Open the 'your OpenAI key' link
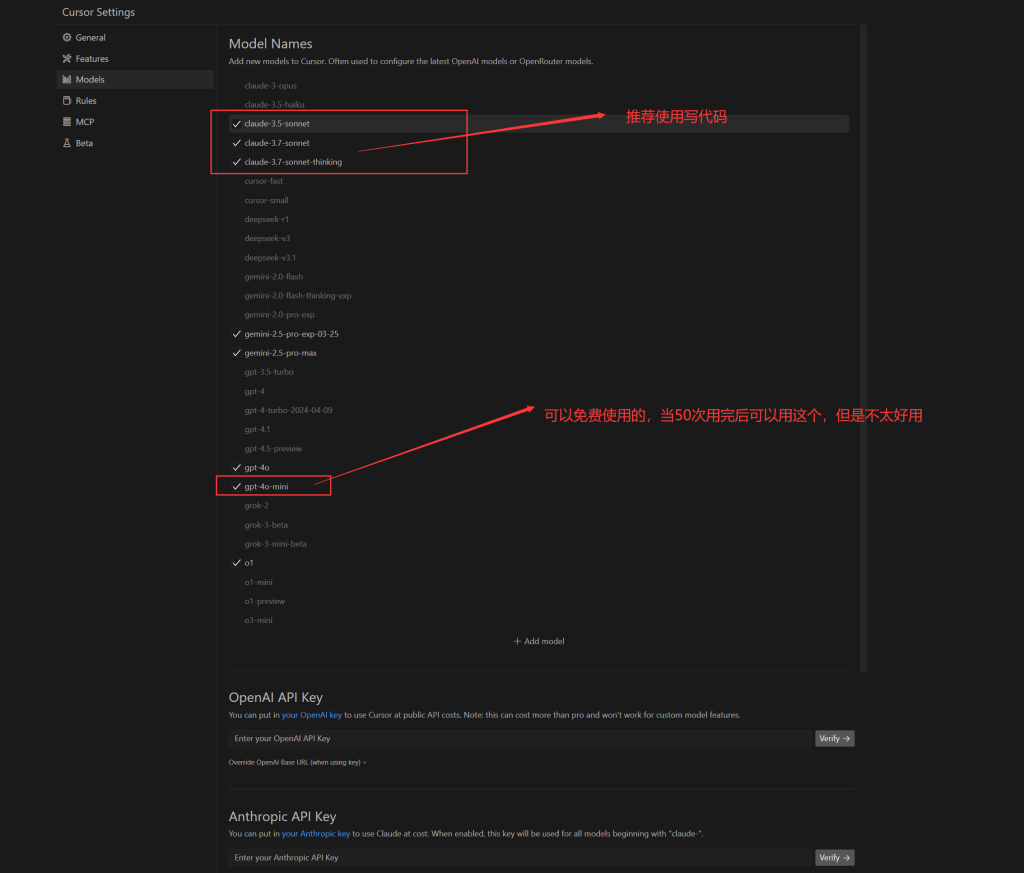Screen dimensions: 1024x873 312,715
